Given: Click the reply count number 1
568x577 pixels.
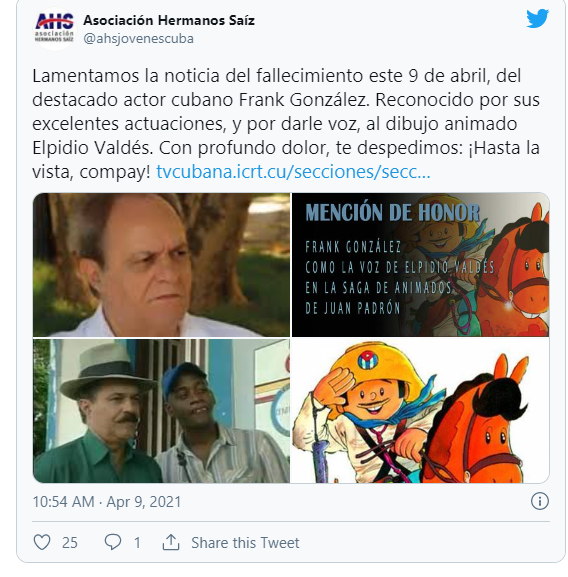Looking at the screenshot, I should pyautogui.click(x=137, y=543).
